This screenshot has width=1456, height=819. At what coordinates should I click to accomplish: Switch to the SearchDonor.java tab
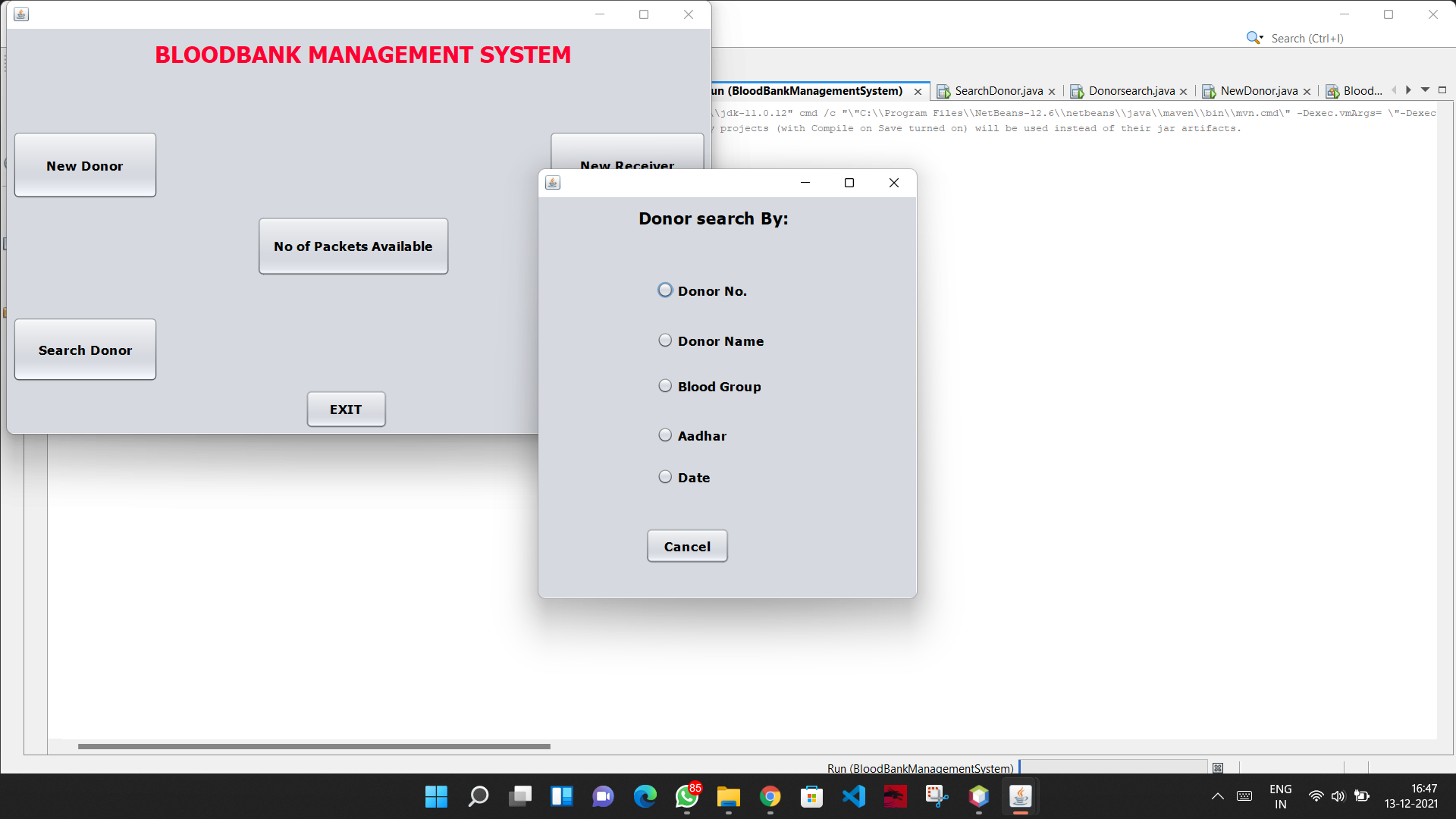pos(998,90)
